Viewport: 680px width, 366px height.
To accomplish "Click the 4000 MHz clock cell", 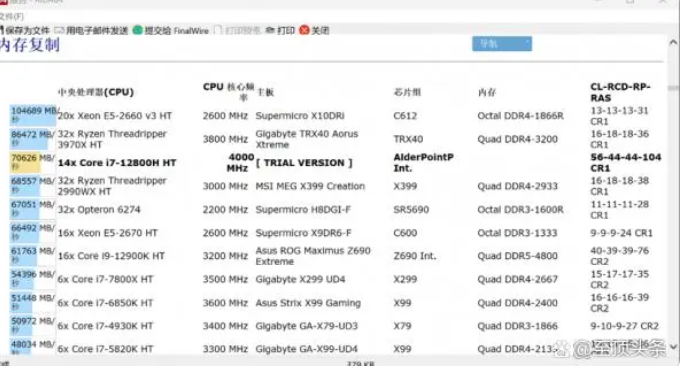I will click(x=241, y=163).
